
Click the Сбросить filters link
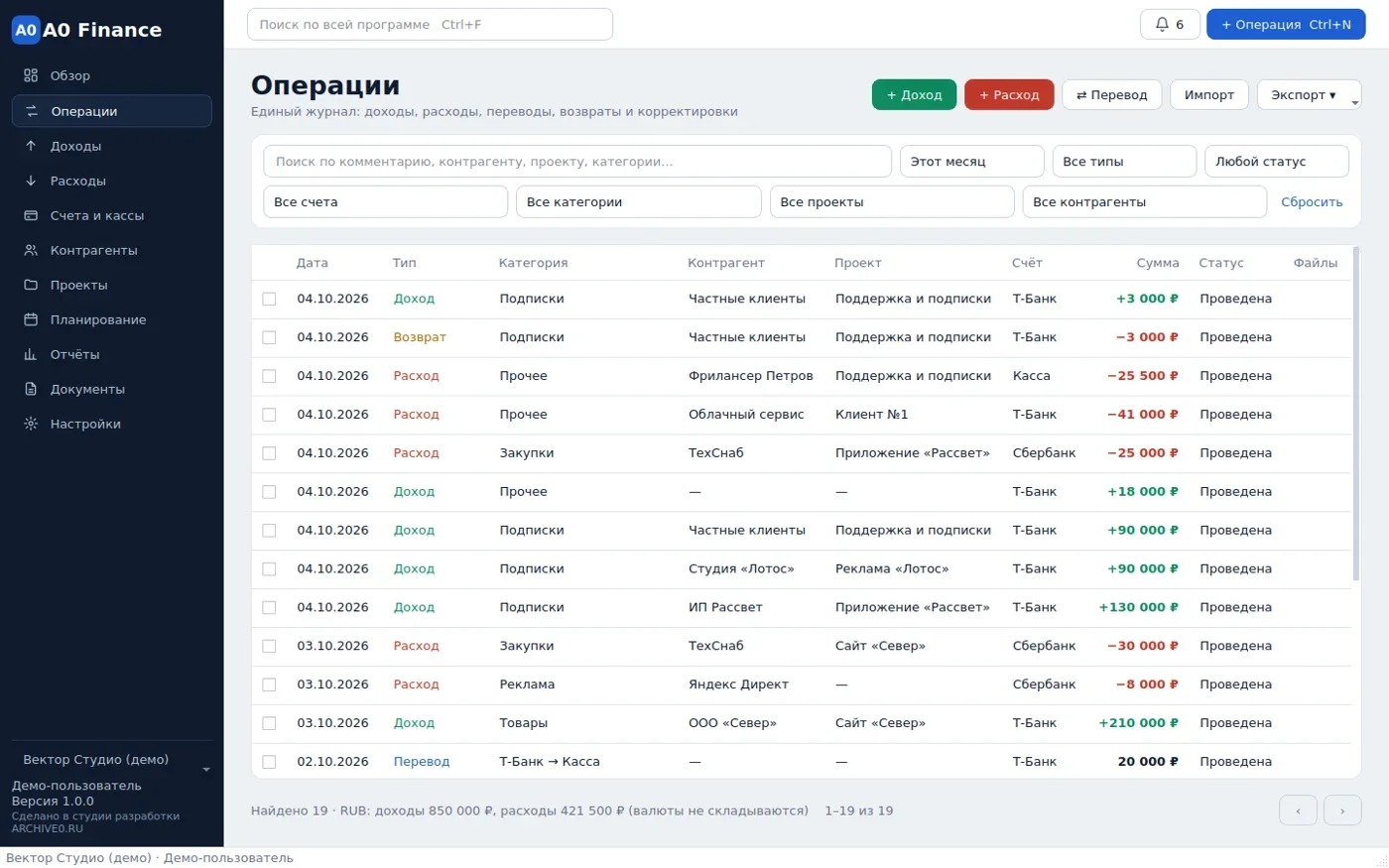tap(1312, 201)
